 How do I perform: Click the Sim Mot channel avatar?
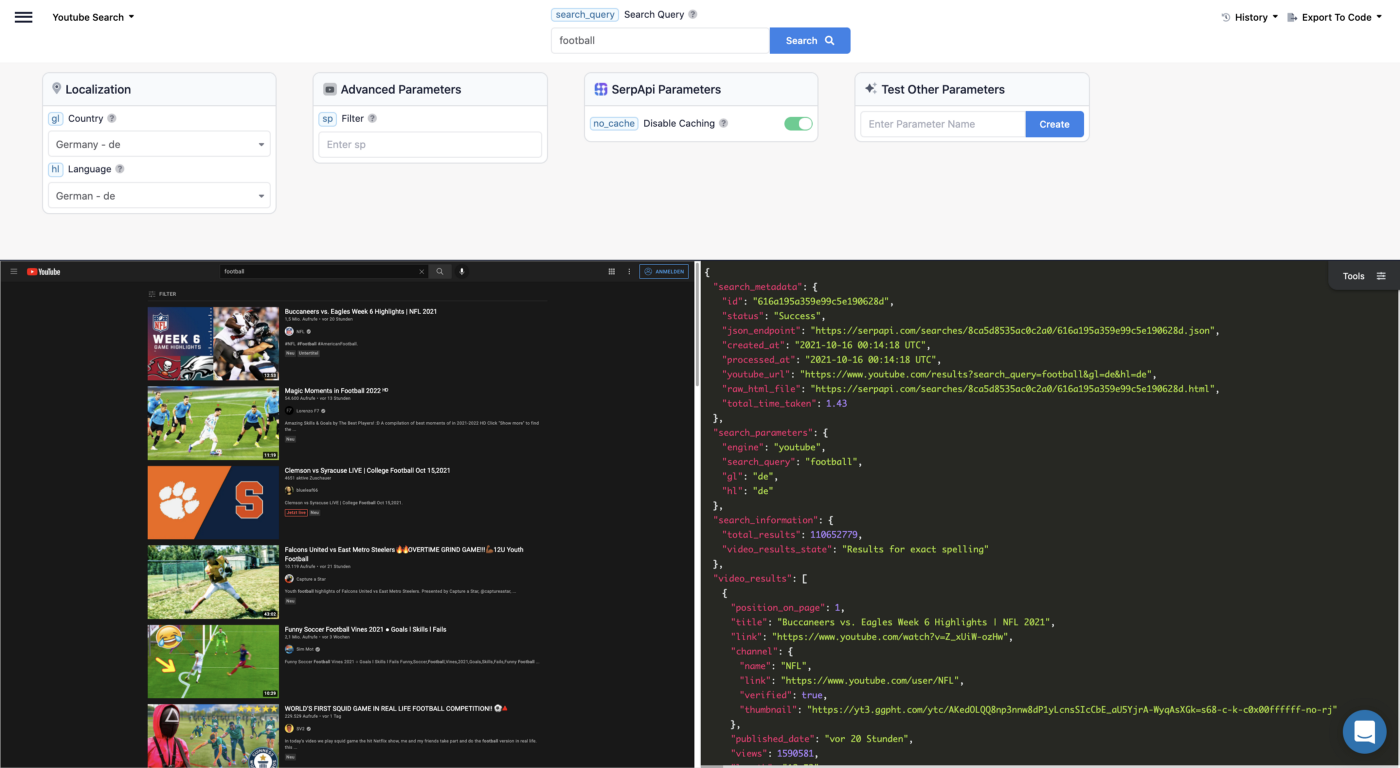(x=289, y=649)
